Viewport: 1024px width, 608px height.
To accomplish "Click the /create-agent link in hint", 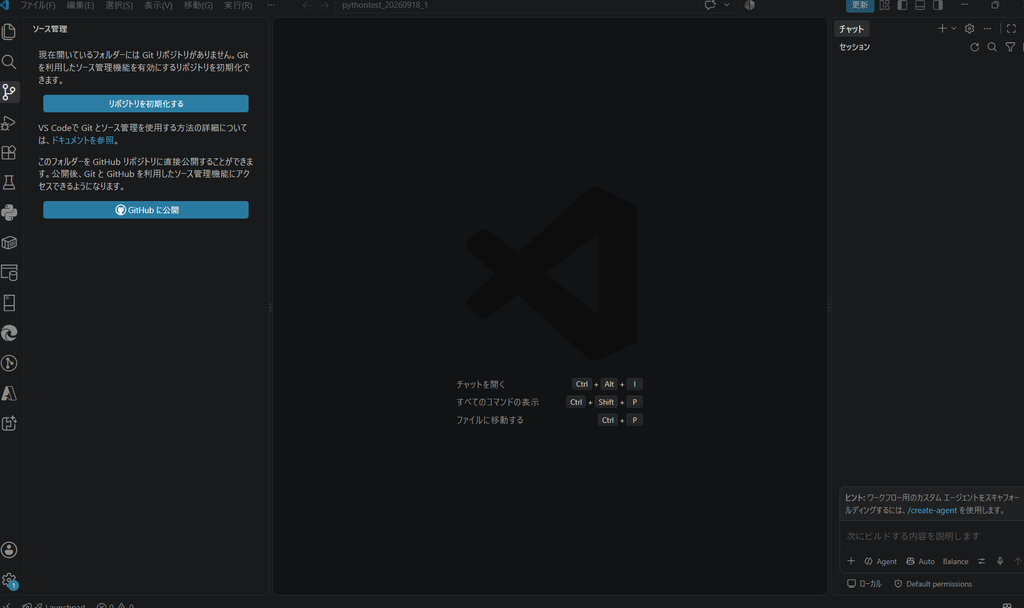I will [932, 510].
